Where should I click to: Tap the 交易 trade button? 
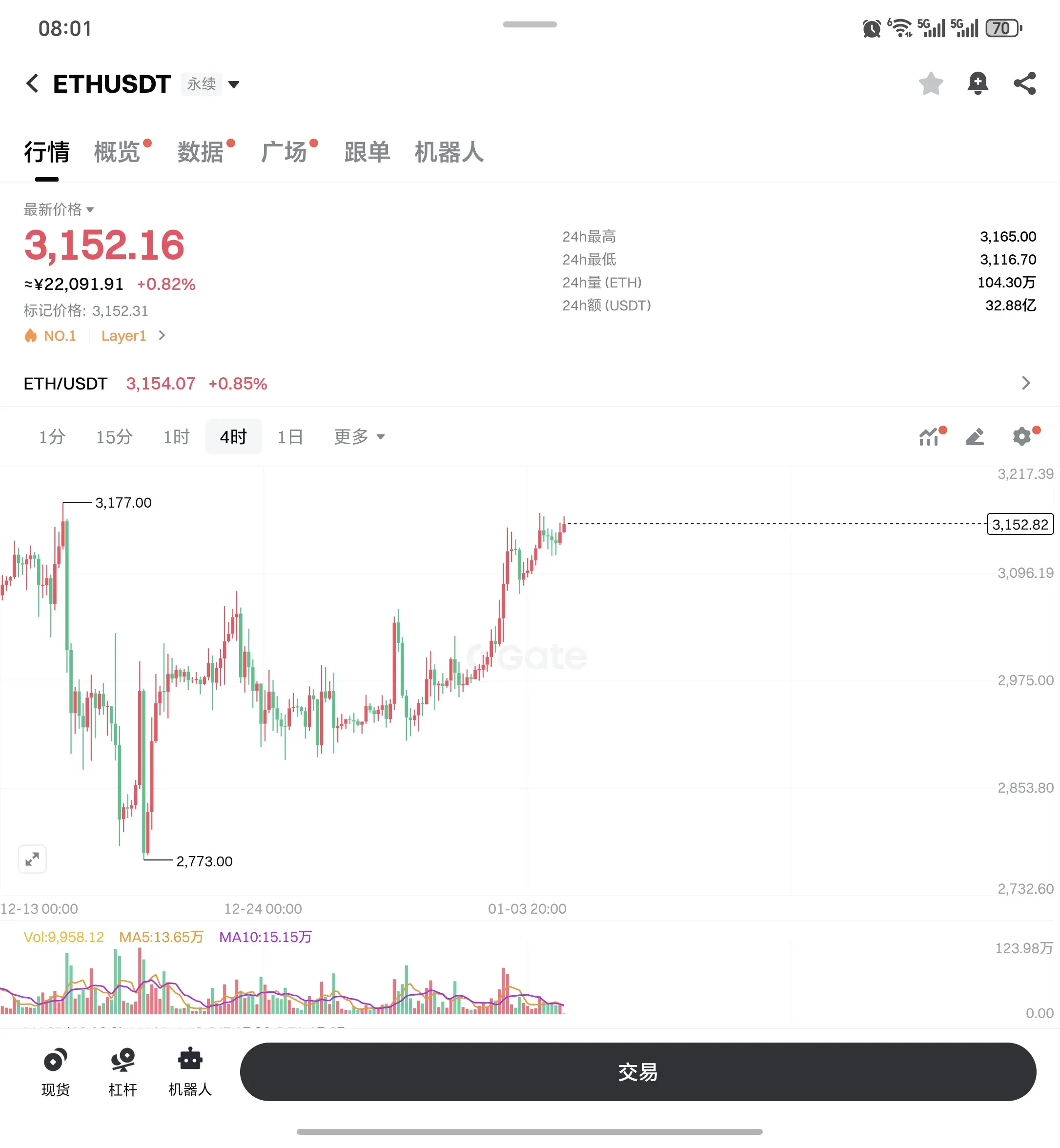pos(638,1072)
